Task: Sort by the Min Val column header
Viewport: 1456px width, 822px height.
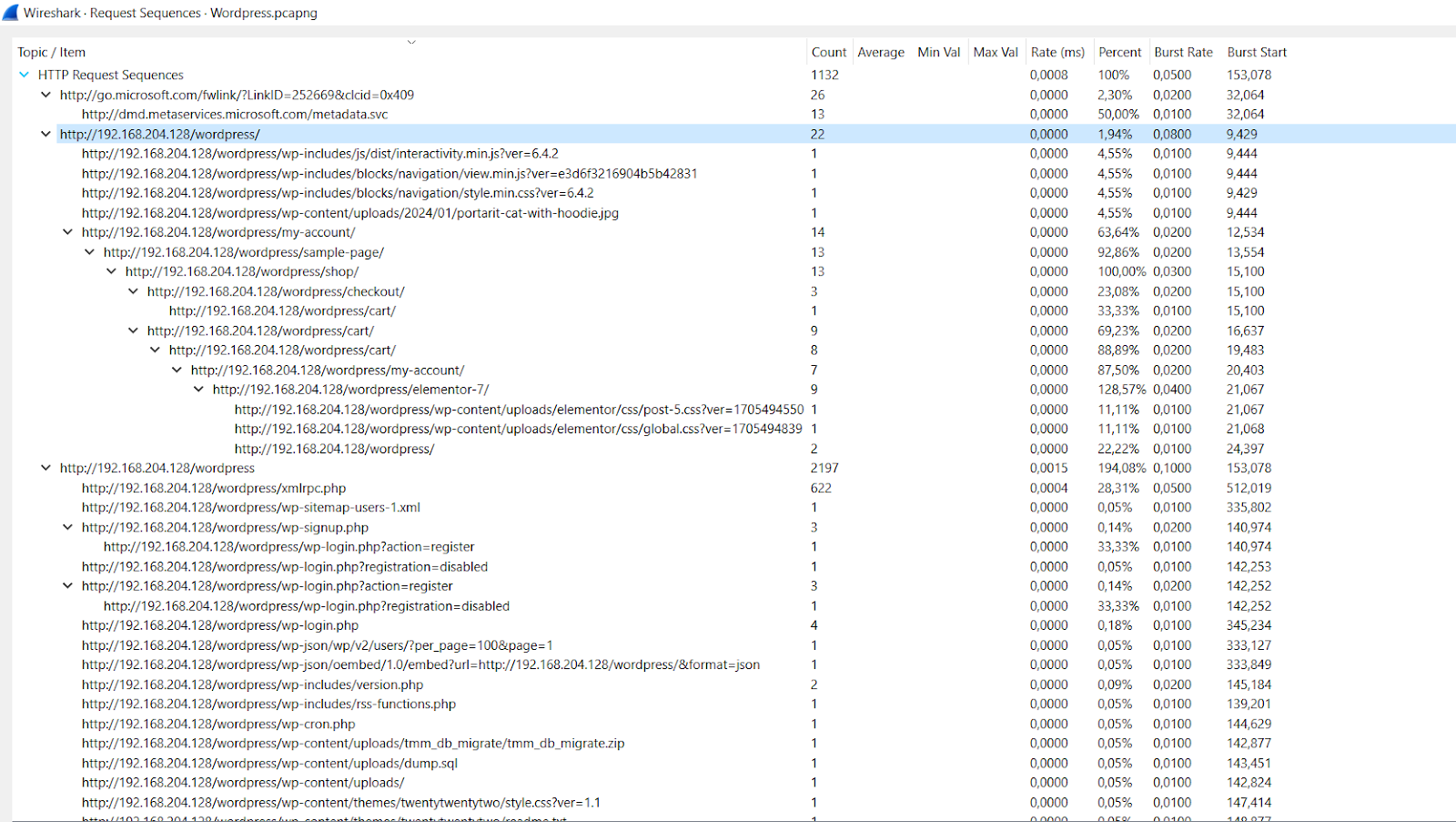Action: click(x=939, y=52)
